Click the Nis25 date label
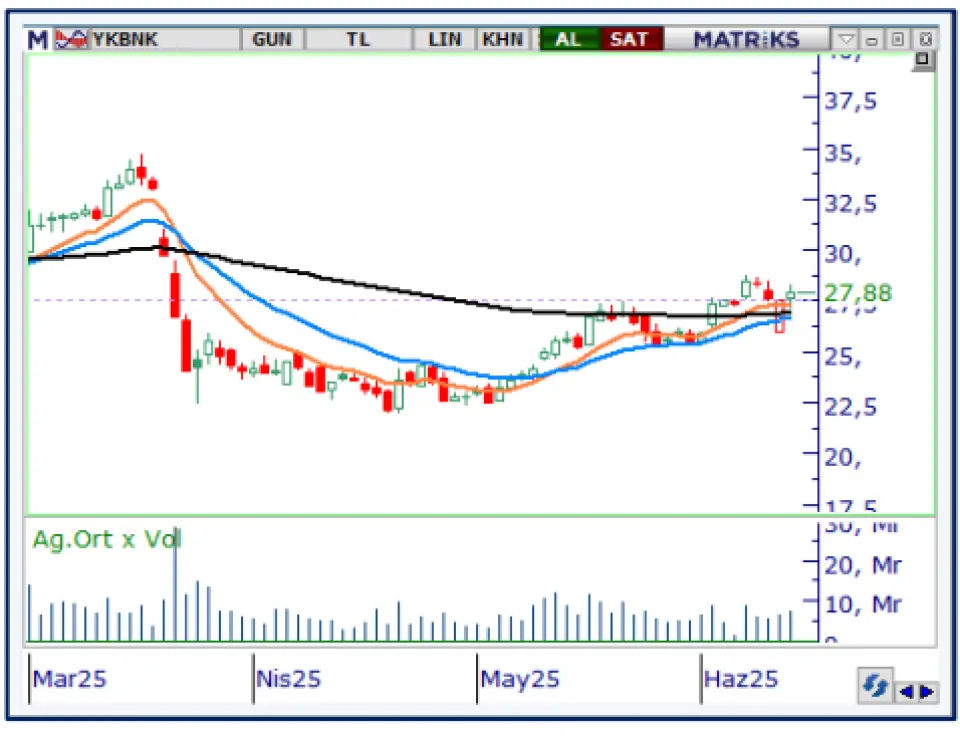The image size is (960, 737). [288, 679]
